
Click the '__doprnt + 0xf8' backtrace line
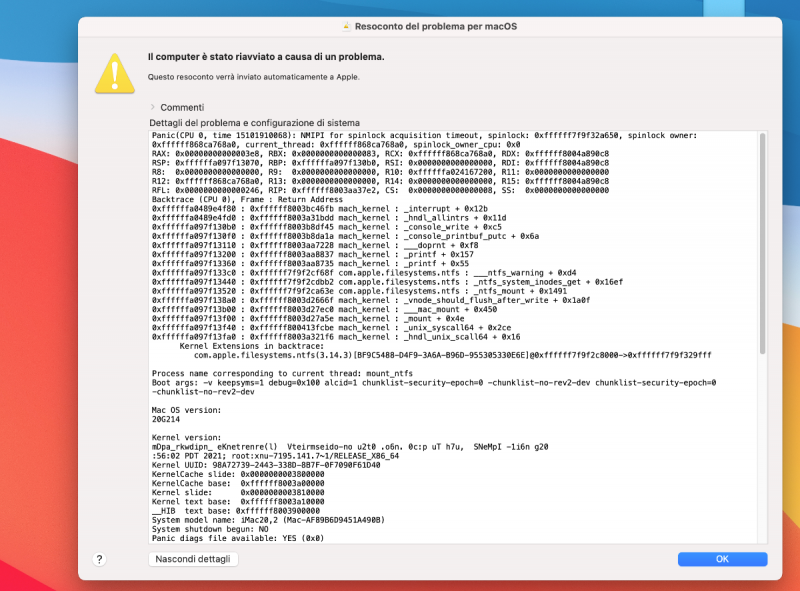[315, 245]
